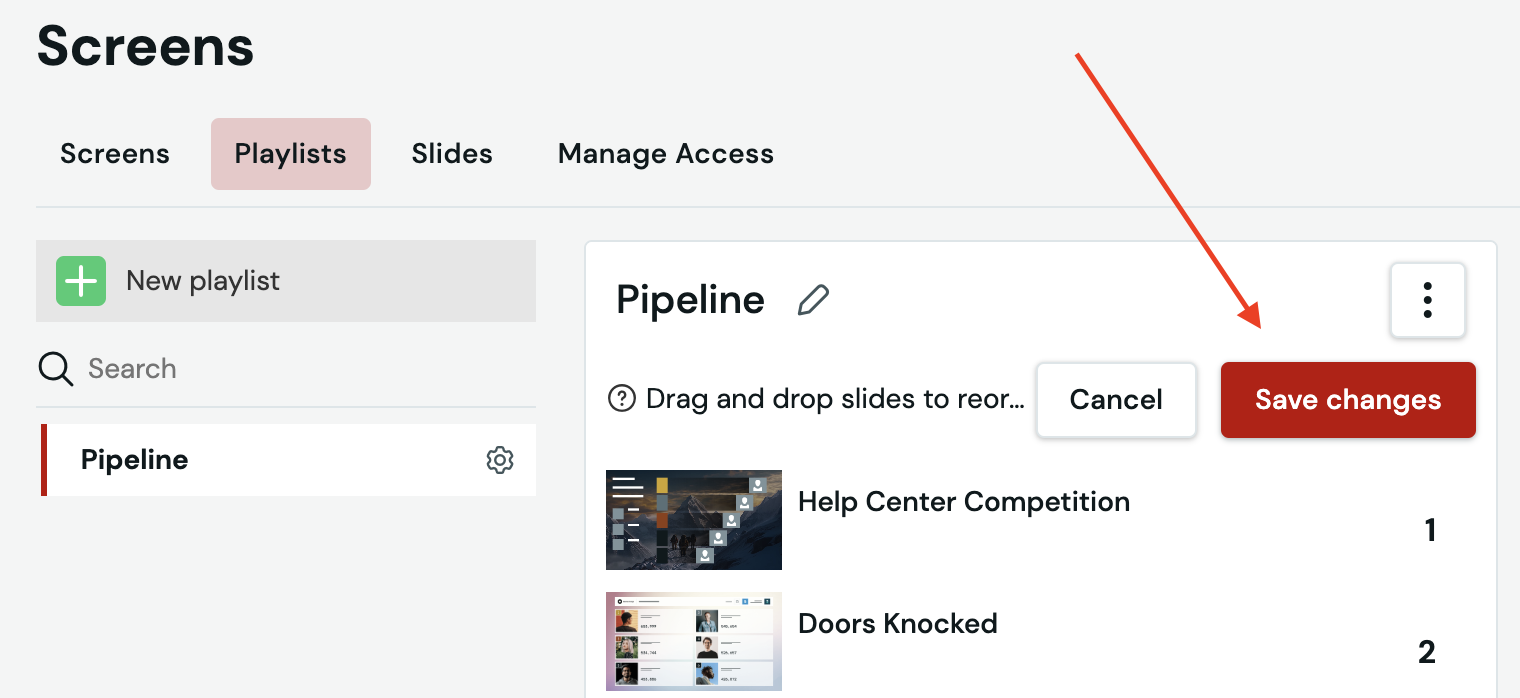
Task: Click the question mark help icon
Action: pos(622,400)
